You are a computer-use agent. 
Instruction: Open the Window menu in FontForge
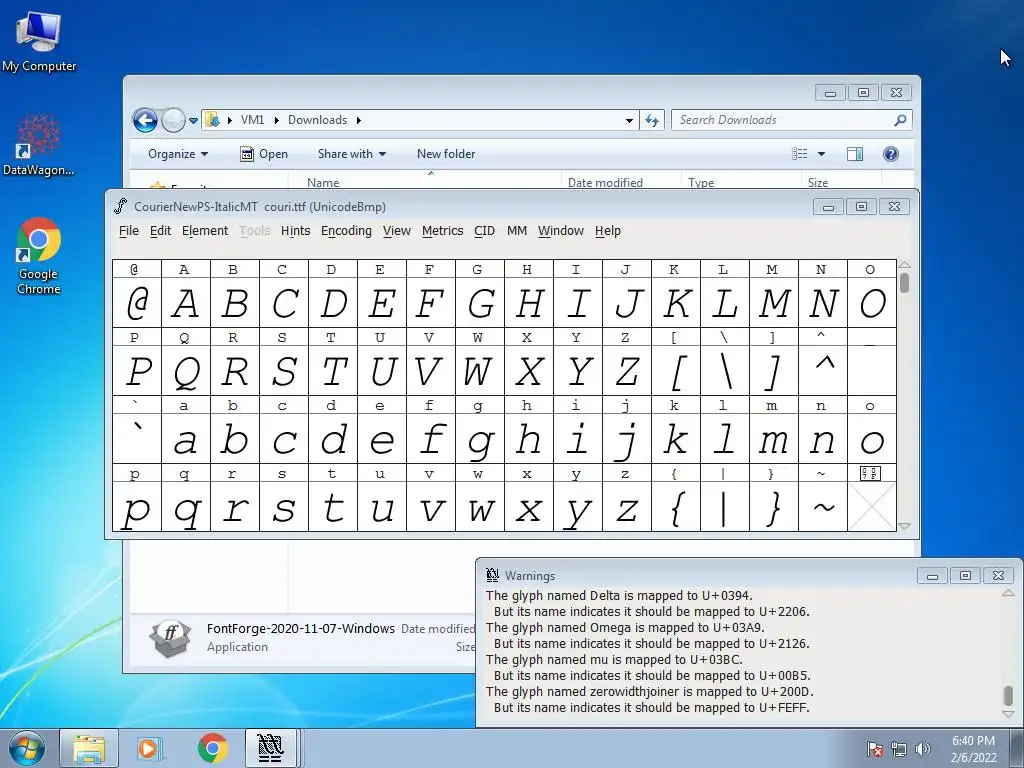560,231
